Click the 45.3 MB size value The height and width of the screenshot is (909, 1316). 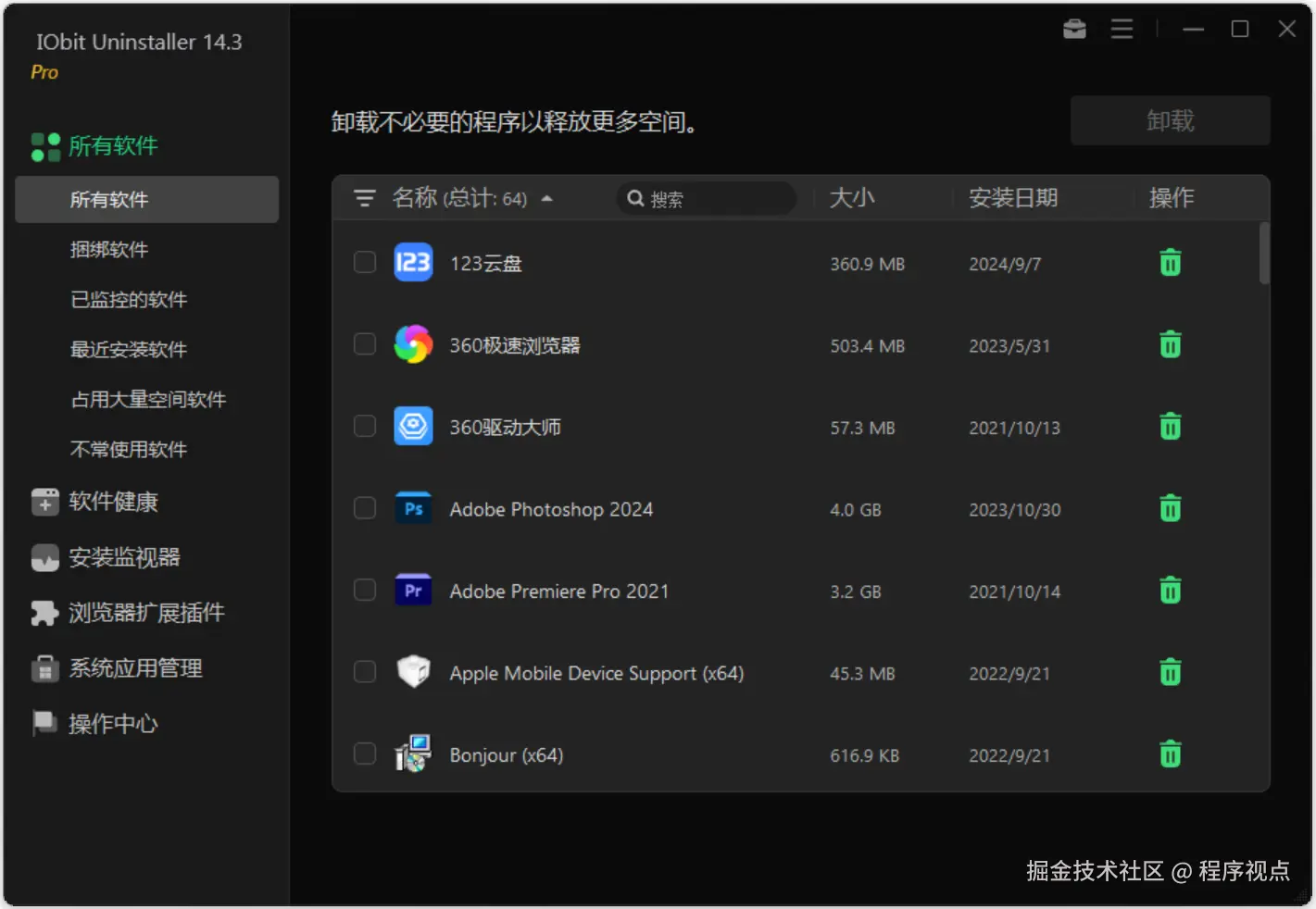862,674
